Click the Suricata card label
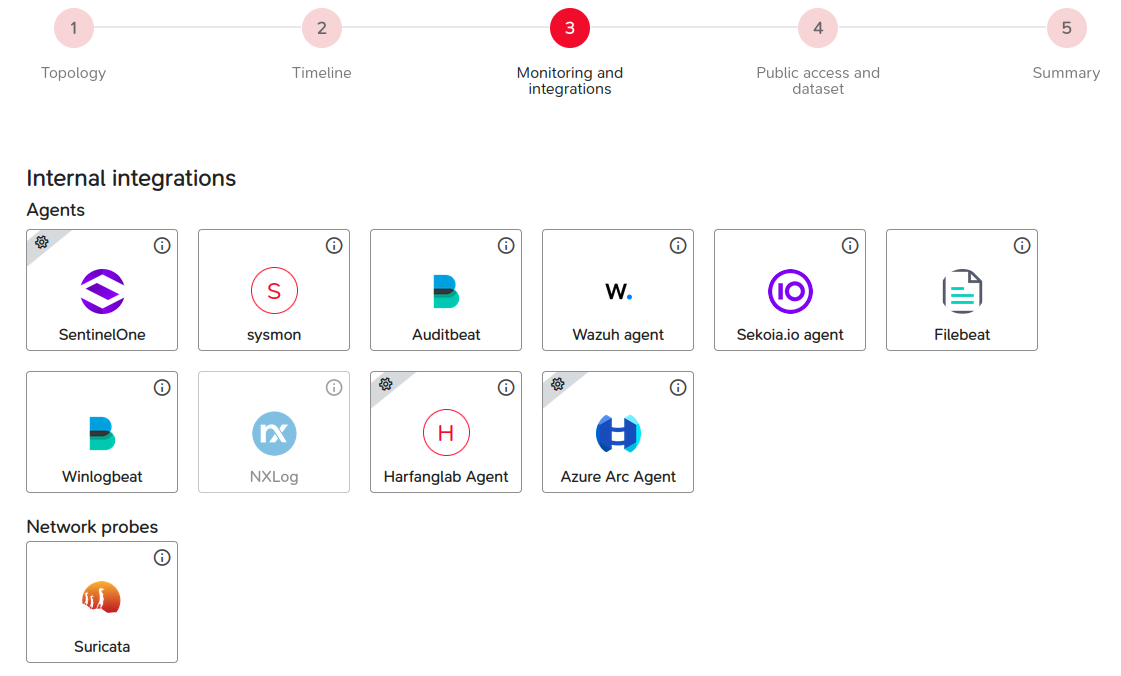This screenshot has height=676, width=1121. (102, 647)
